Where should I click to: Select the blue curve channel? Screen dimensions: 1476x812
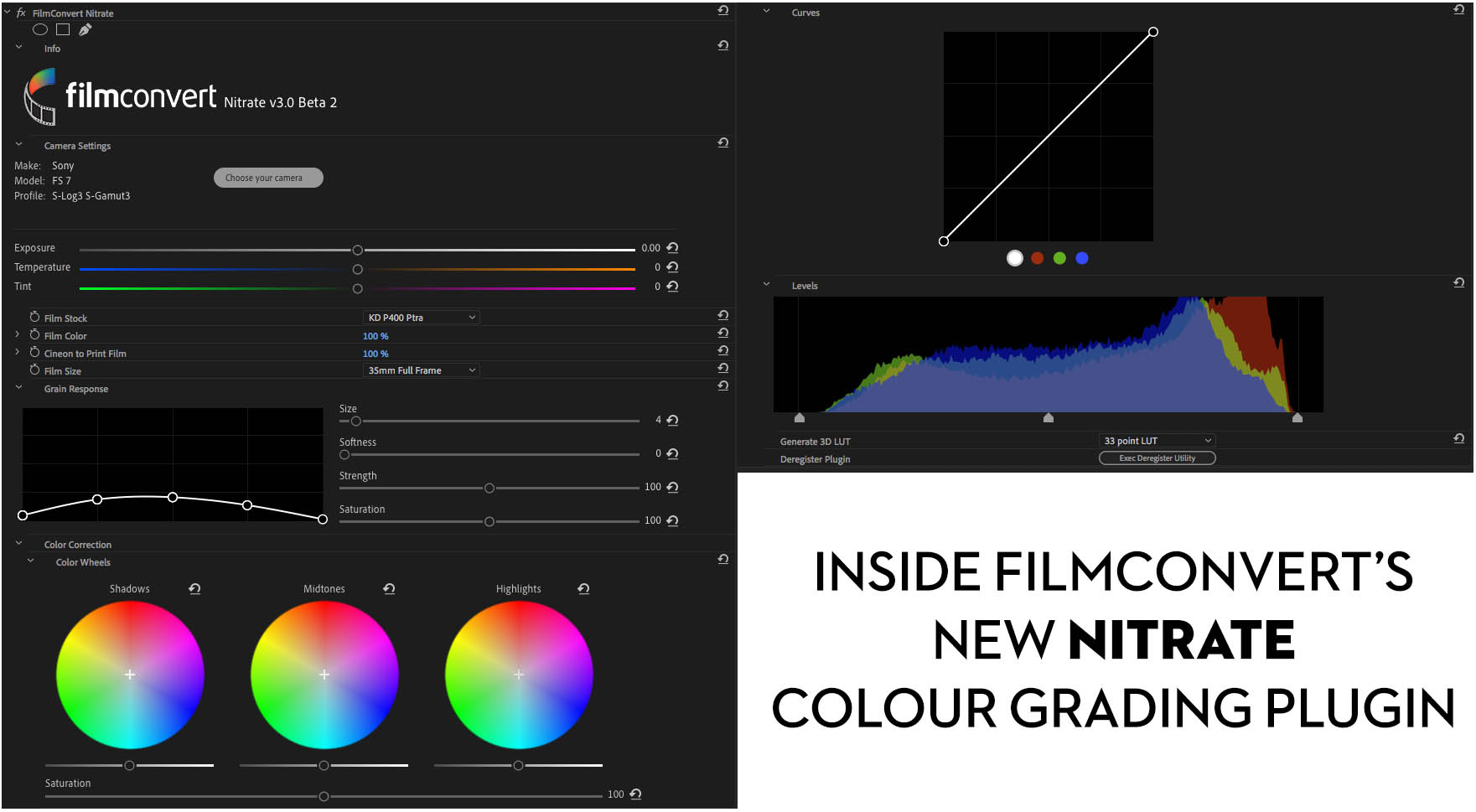pos(1082,258)
